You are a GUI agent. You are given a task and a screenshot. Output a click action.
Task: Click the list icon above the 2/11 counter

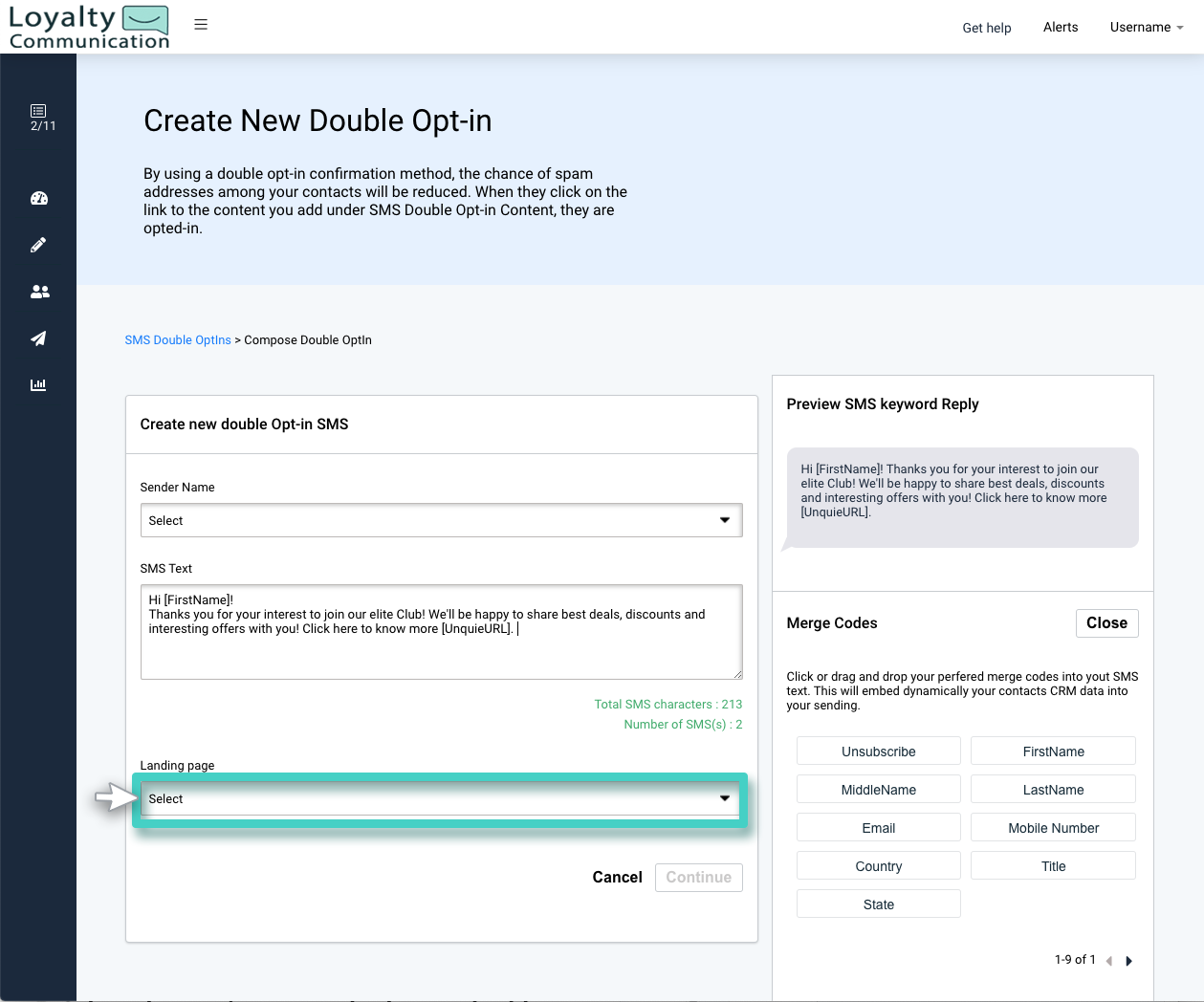pyautogui.click(x=38, y=108)
